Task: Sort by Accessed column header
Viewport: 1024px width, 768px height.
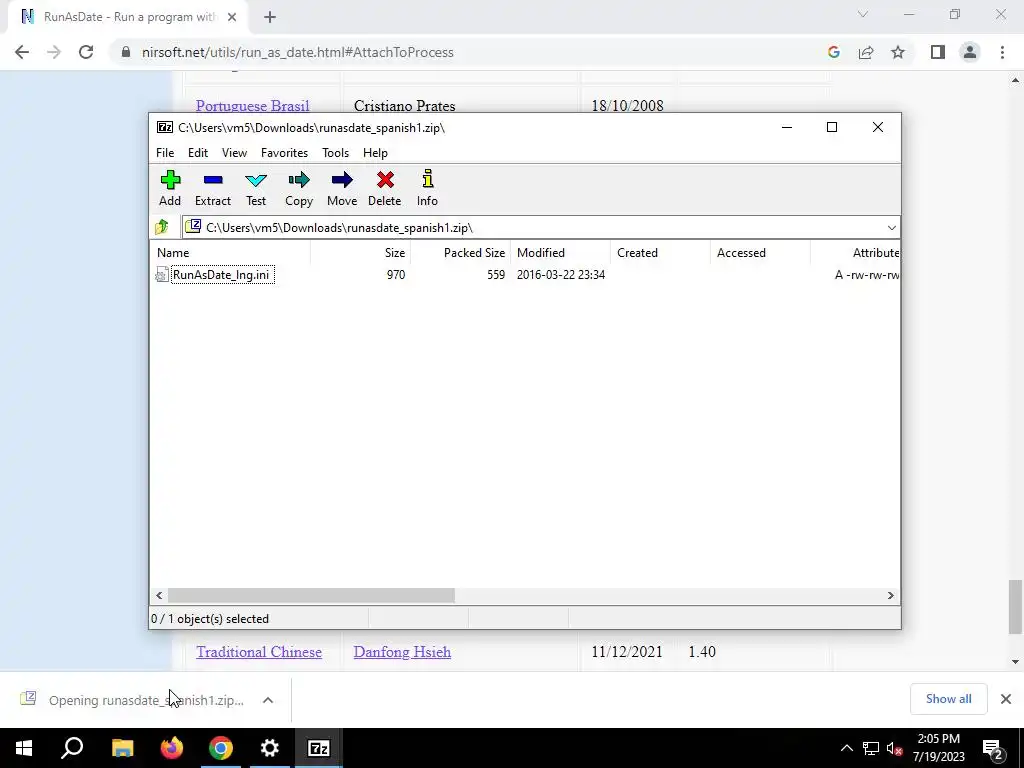Action: pyautogui.click(x=760, y=253)
